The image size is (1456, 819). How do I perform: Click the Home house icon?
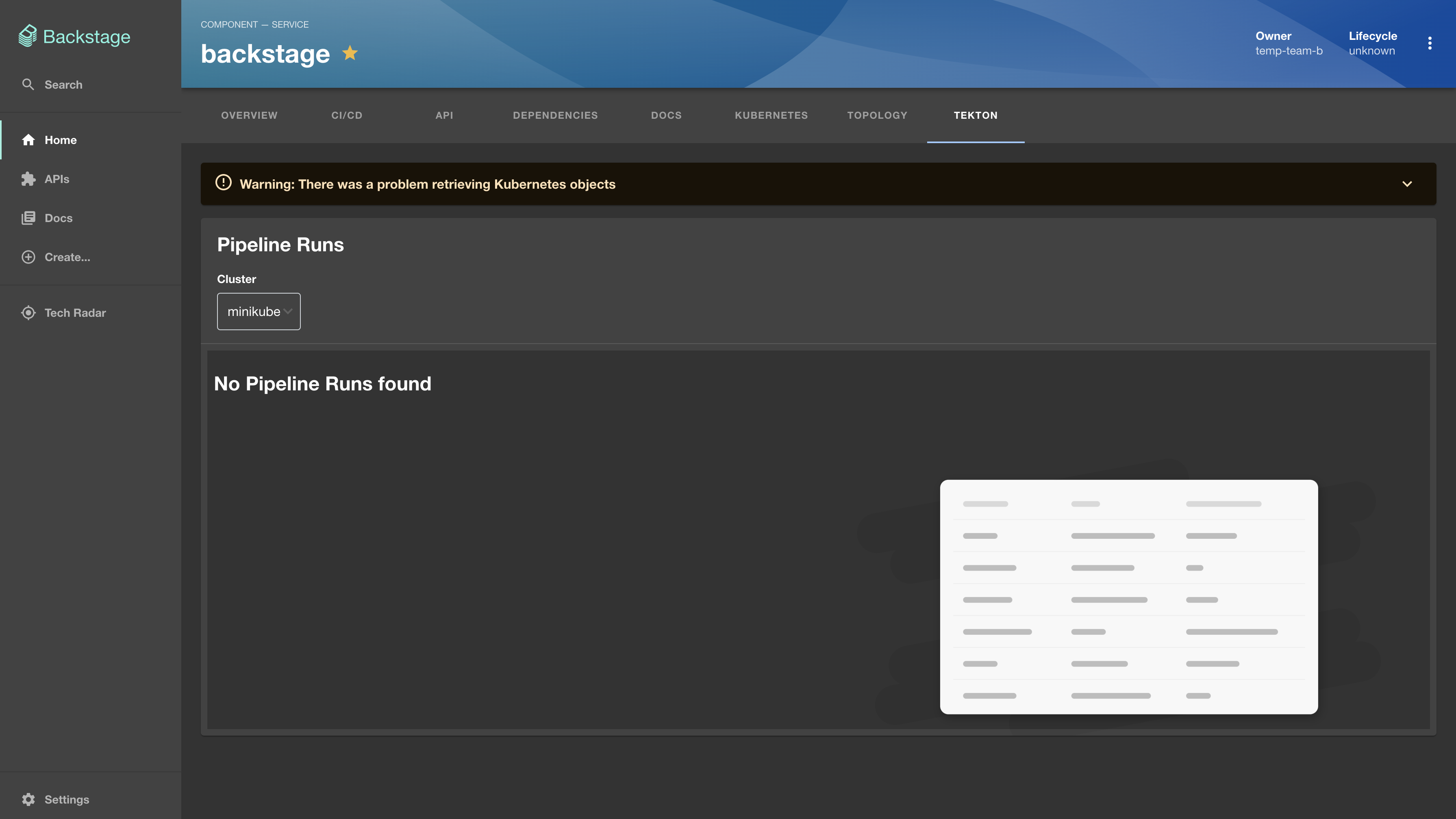click(x=28, y=140)
